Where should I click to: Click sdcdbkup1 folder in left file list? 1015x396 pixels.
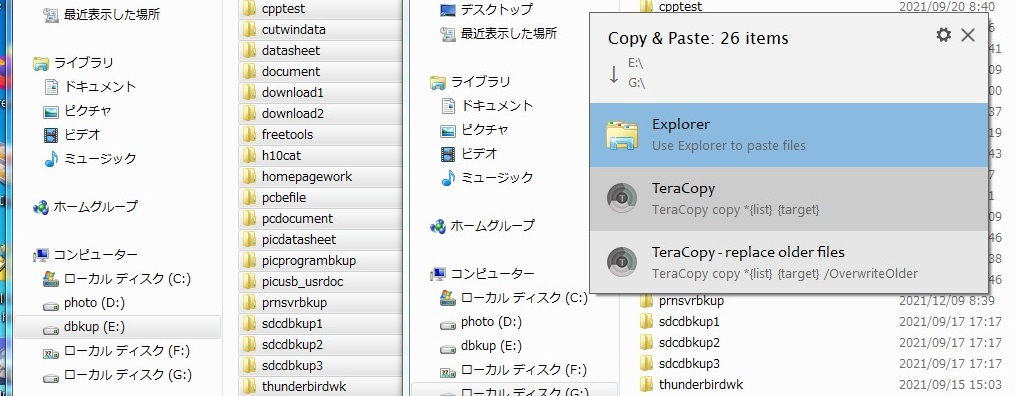tap(320, 324)
